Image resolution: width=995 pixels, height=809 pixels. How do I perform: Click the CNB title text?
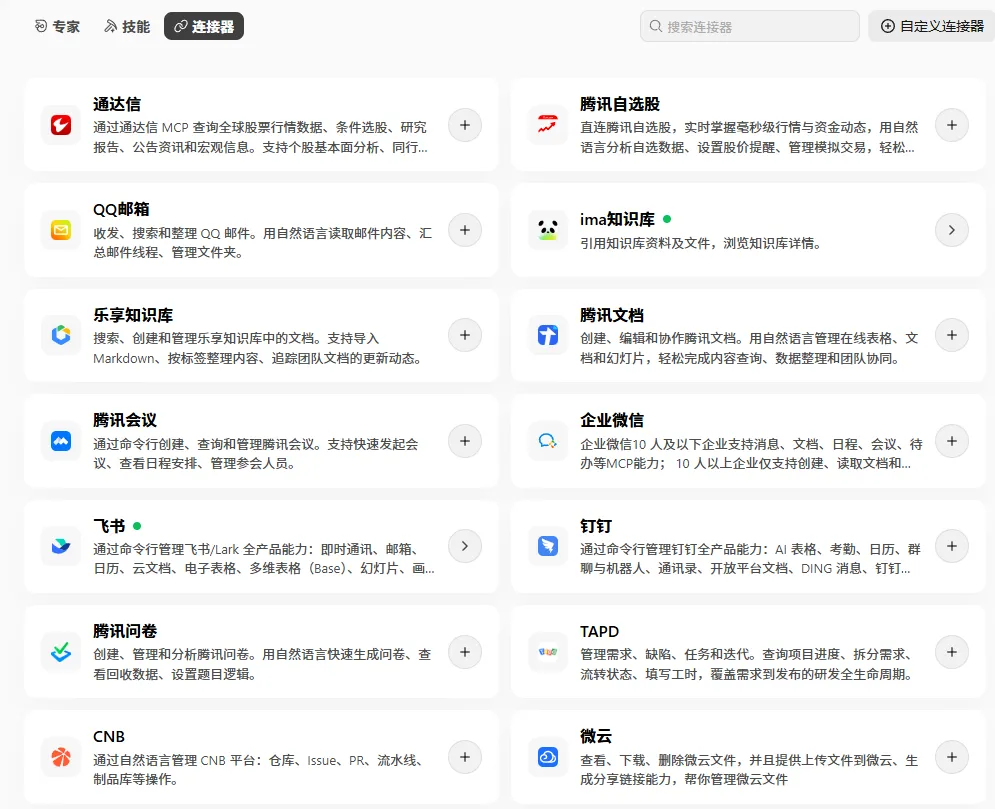click(109, 737)
